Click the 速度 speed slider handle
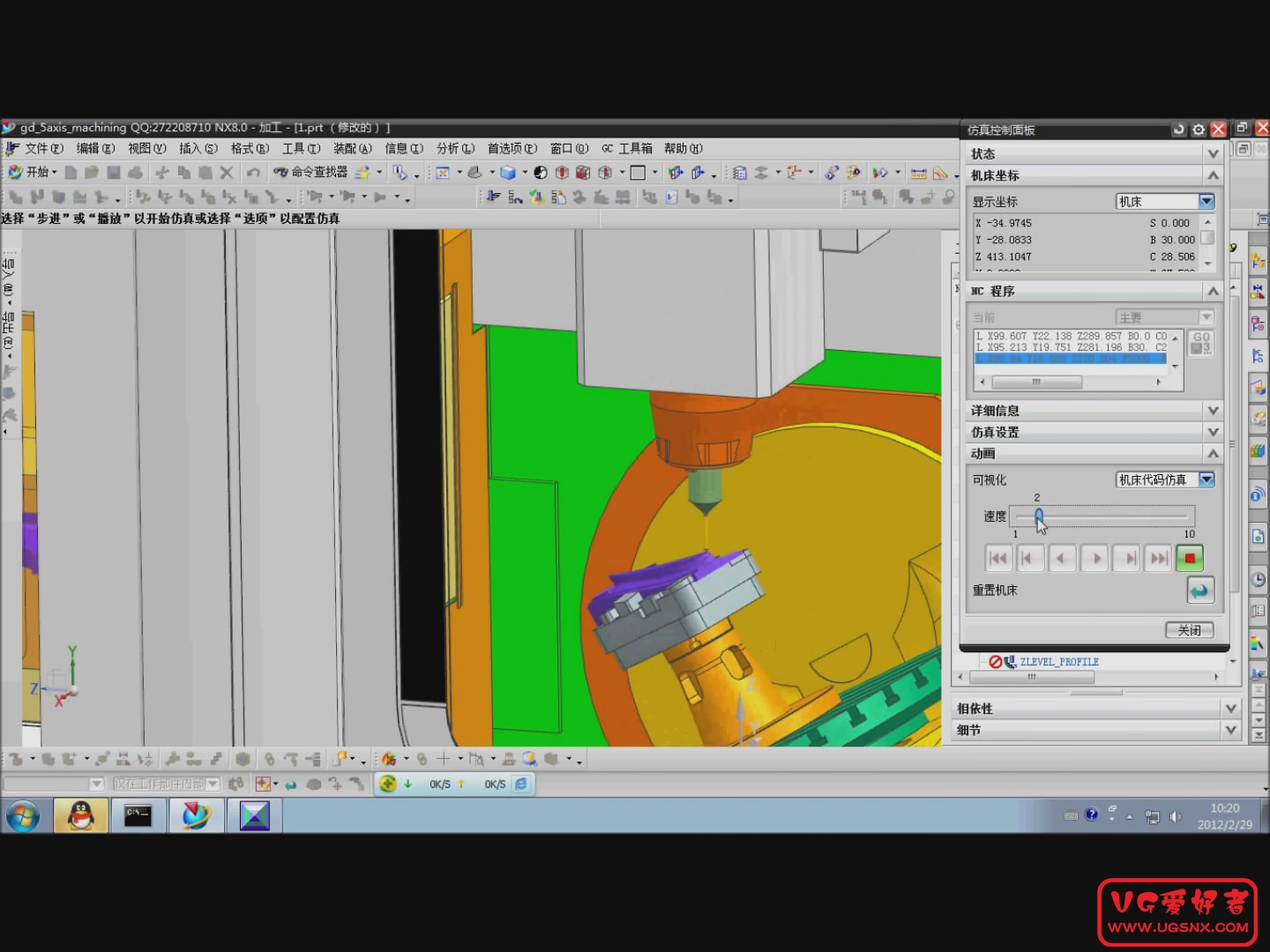This screenshot has width=1270, height=952. tap(1039, 516)
